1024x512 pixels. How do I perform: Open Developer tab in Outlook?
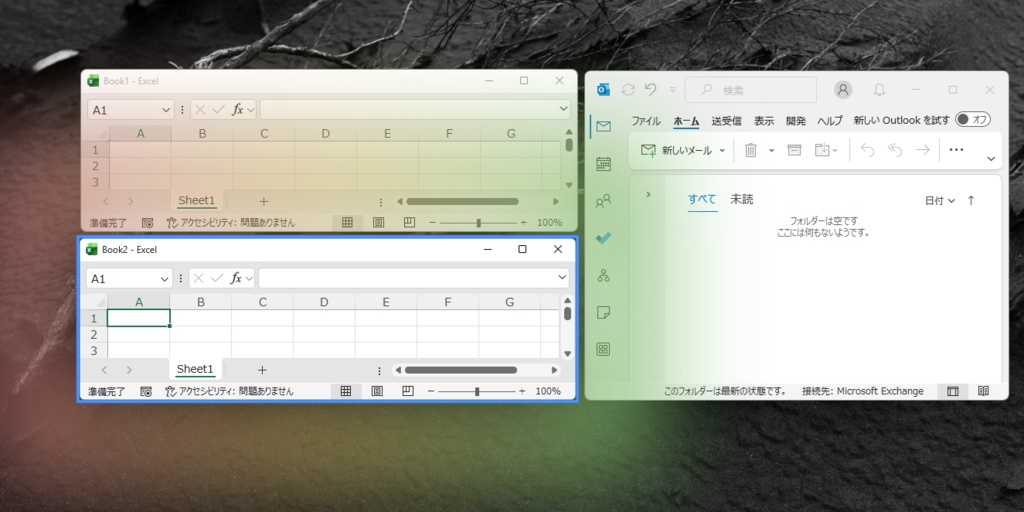[796, 121]
